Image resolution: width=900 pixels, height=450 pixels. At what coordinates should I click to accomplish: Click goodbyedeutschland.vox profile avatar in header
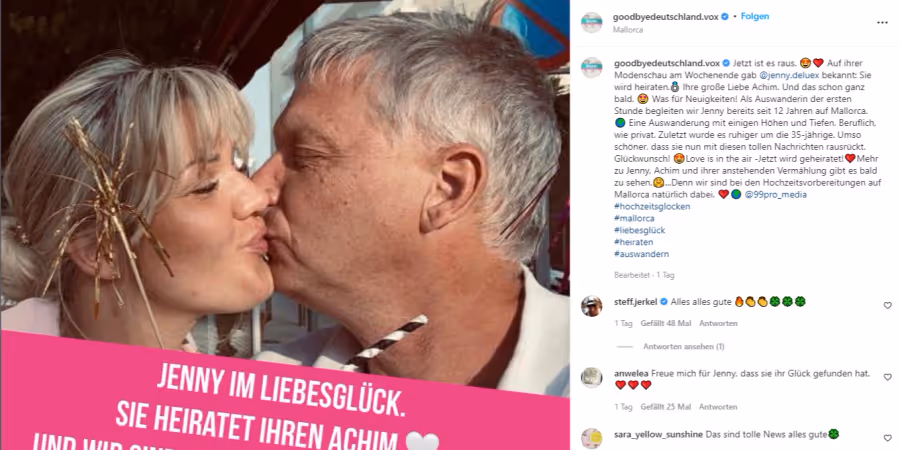click(x=591, y=22)
